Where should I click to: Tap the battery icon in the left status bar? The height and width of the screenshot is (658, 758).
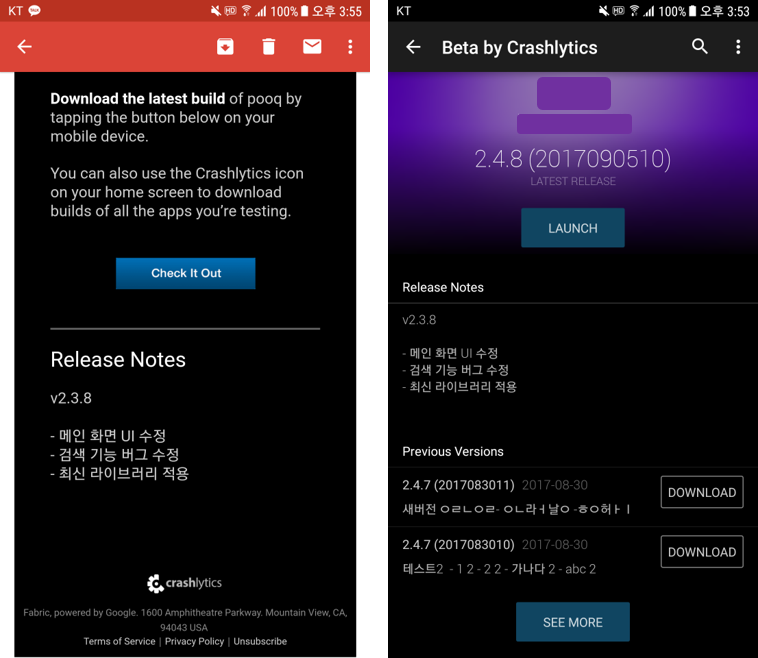click(305, 11)
